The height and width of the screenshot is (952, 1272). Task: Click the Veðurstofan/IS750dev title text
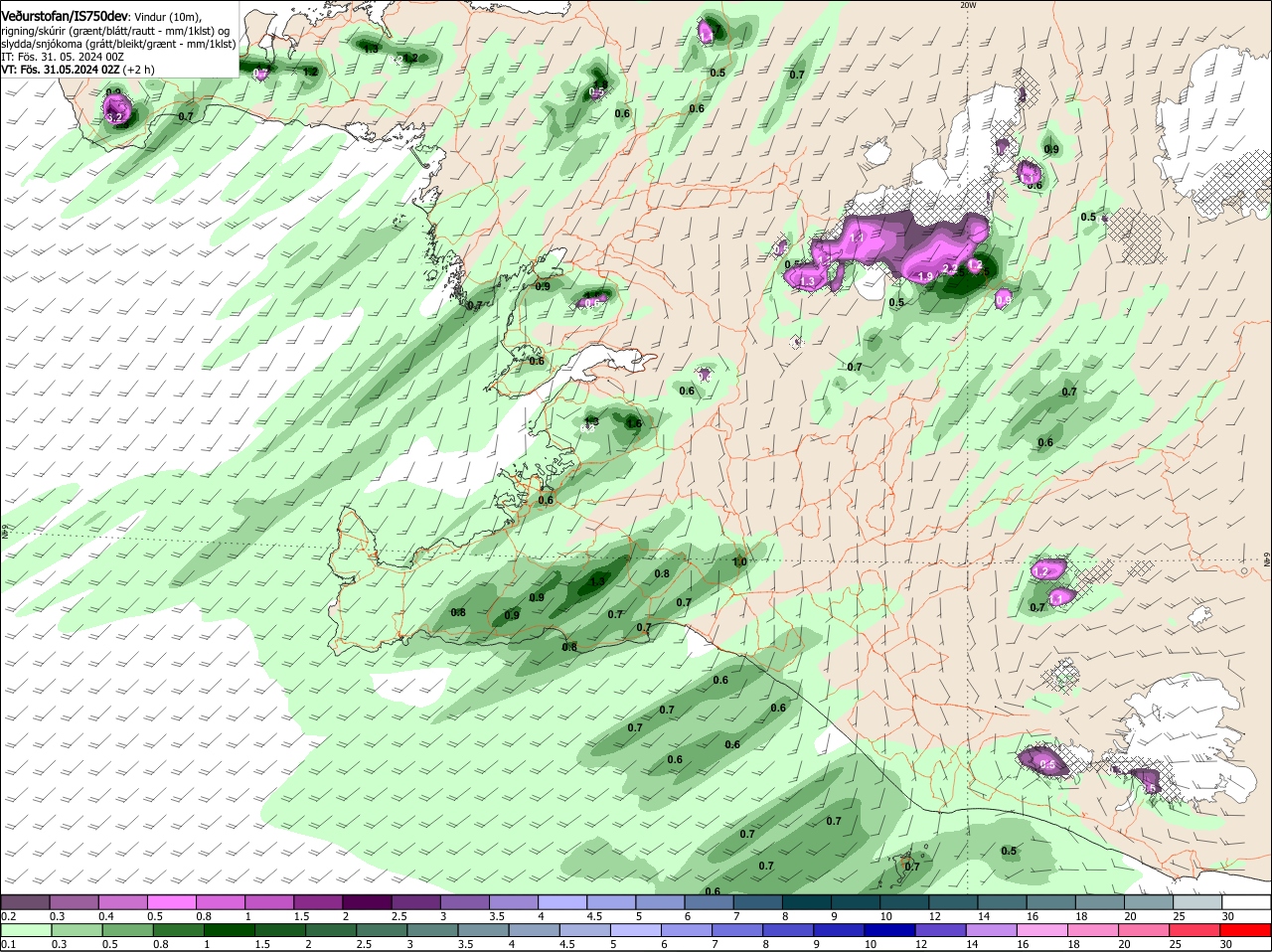coord(65,16)
